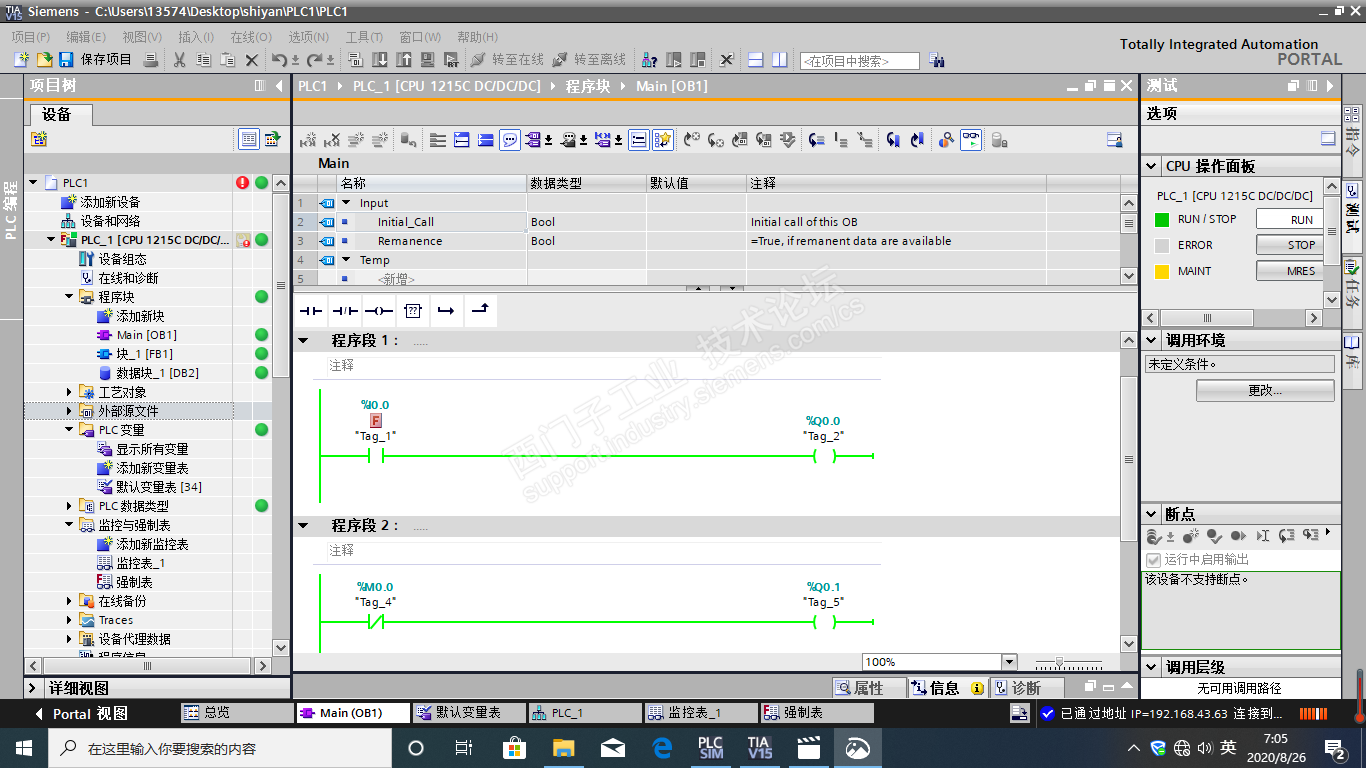Open Microsoft Edge from the taskbar
Image resolution: width=1366 pixels, height=768 pixels.
(x=662, y=748)
